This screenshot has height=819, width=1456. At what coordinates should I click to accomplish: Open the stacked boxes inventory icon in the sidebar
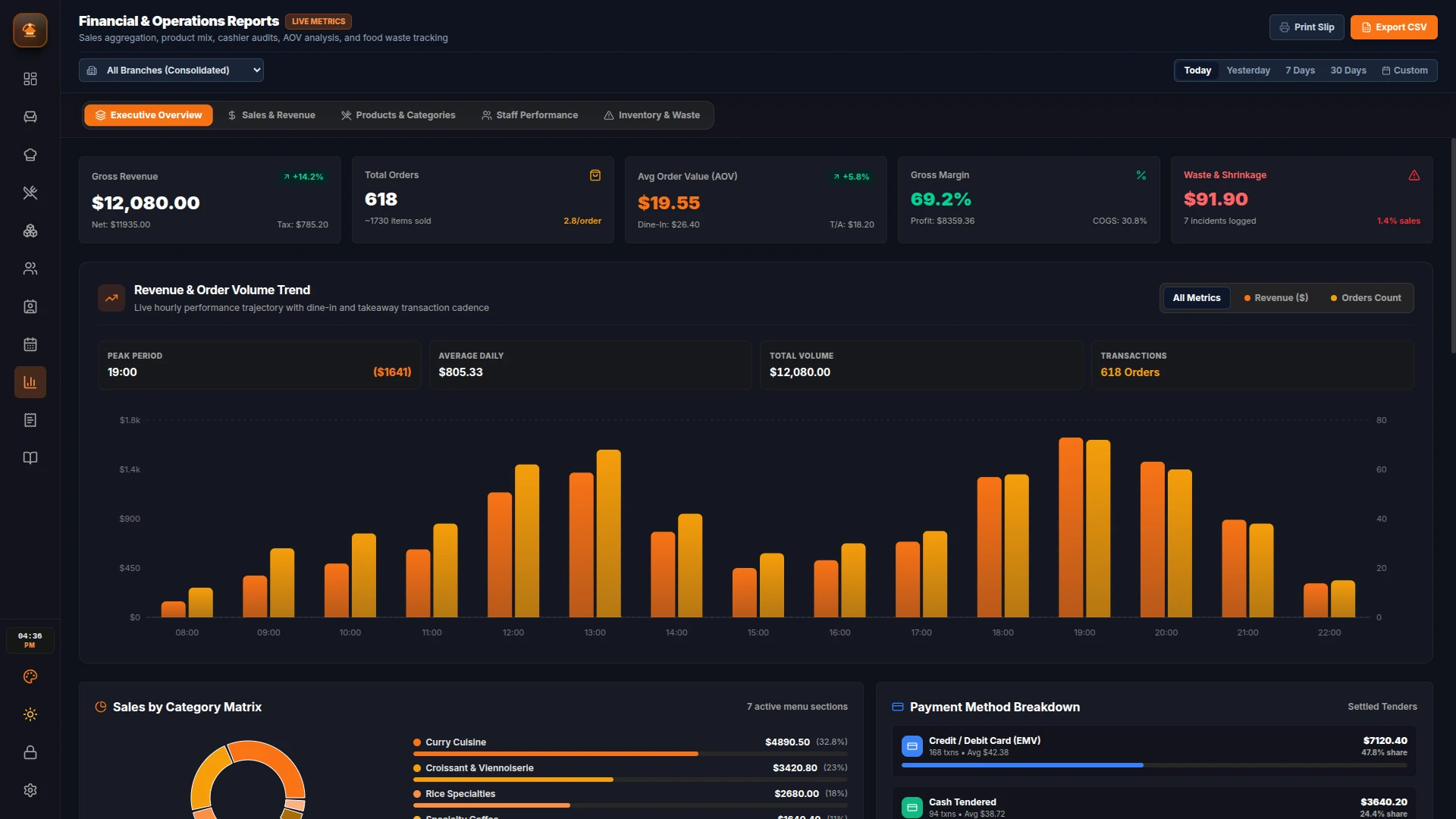30,231
